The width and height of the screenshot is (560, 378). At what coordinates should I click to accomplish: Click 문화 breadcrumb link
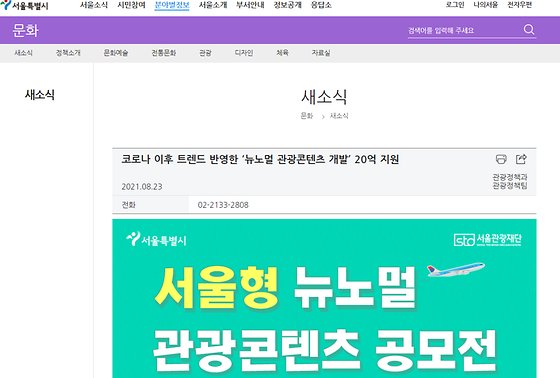point(306,116)
